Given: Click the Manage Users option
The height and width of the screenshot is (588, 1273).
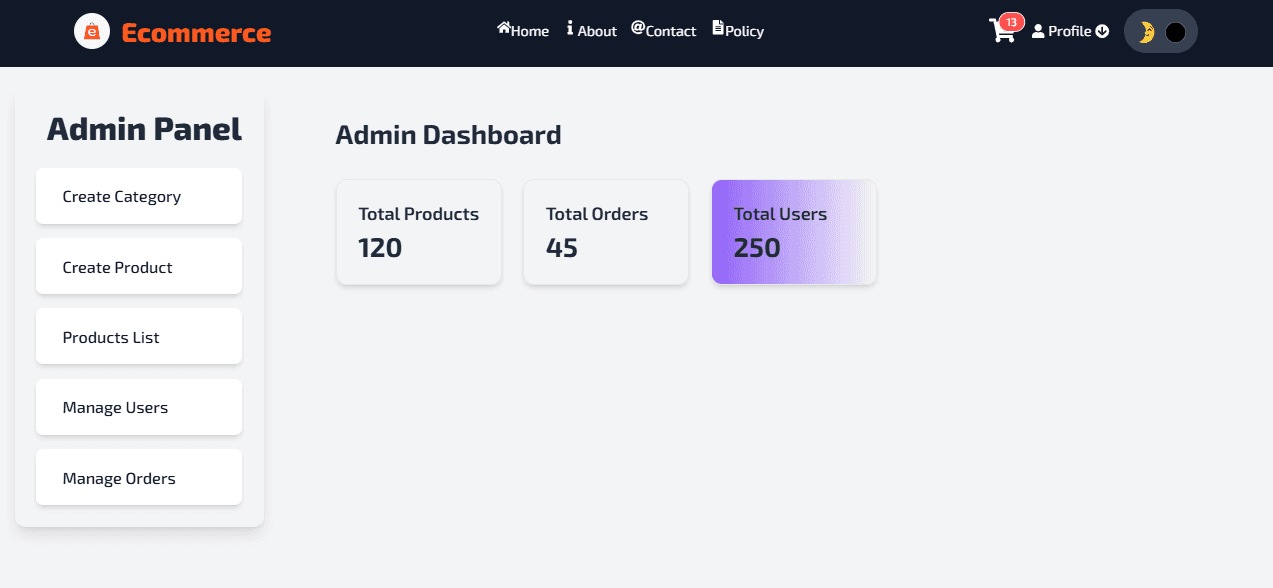Looking at the screenshot, I should click(138, 407).
